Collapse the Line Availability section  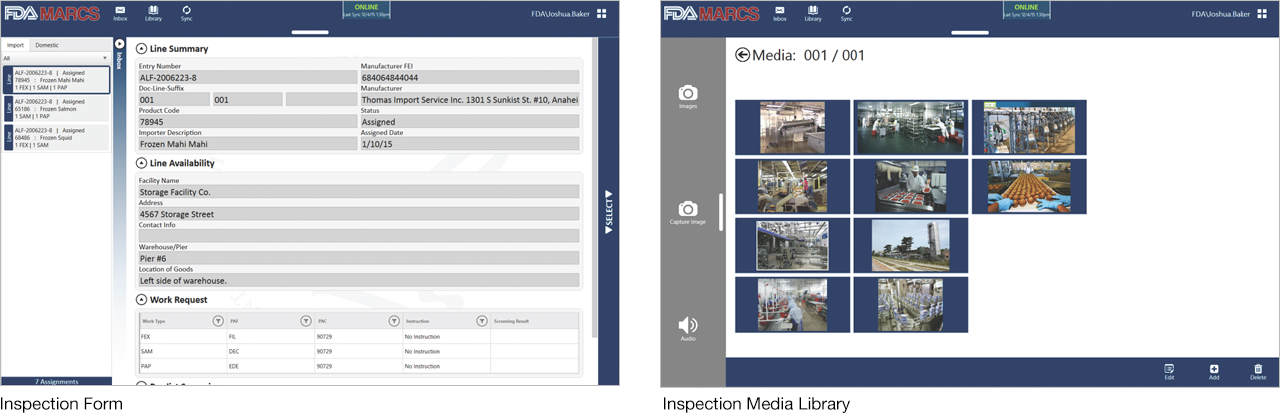[141, 163]
